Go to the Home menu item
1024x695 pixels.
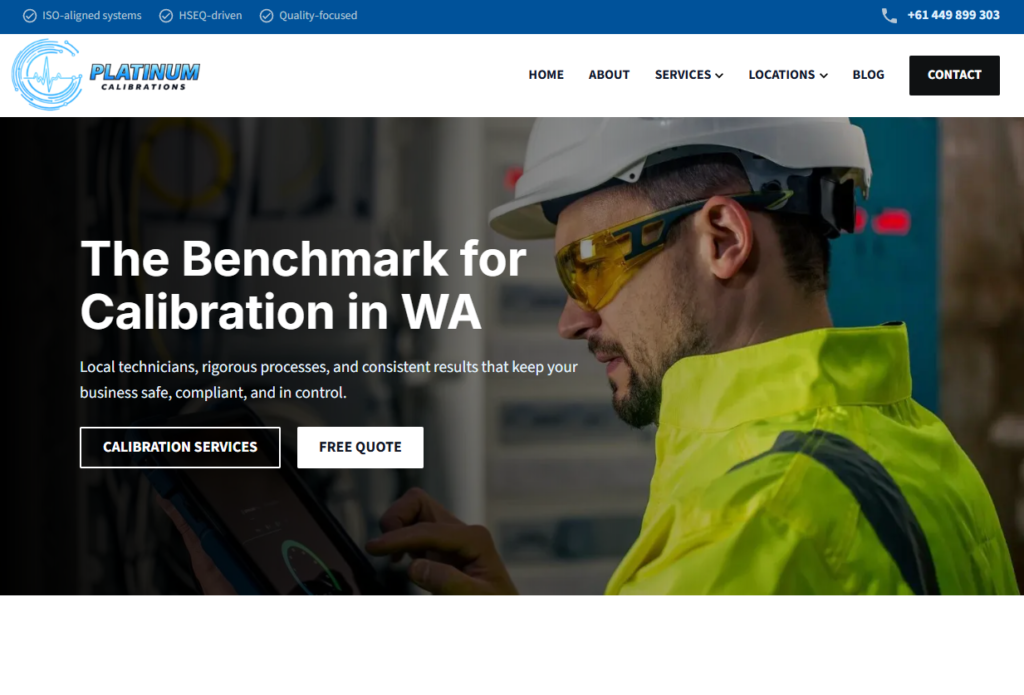[546, 75]
